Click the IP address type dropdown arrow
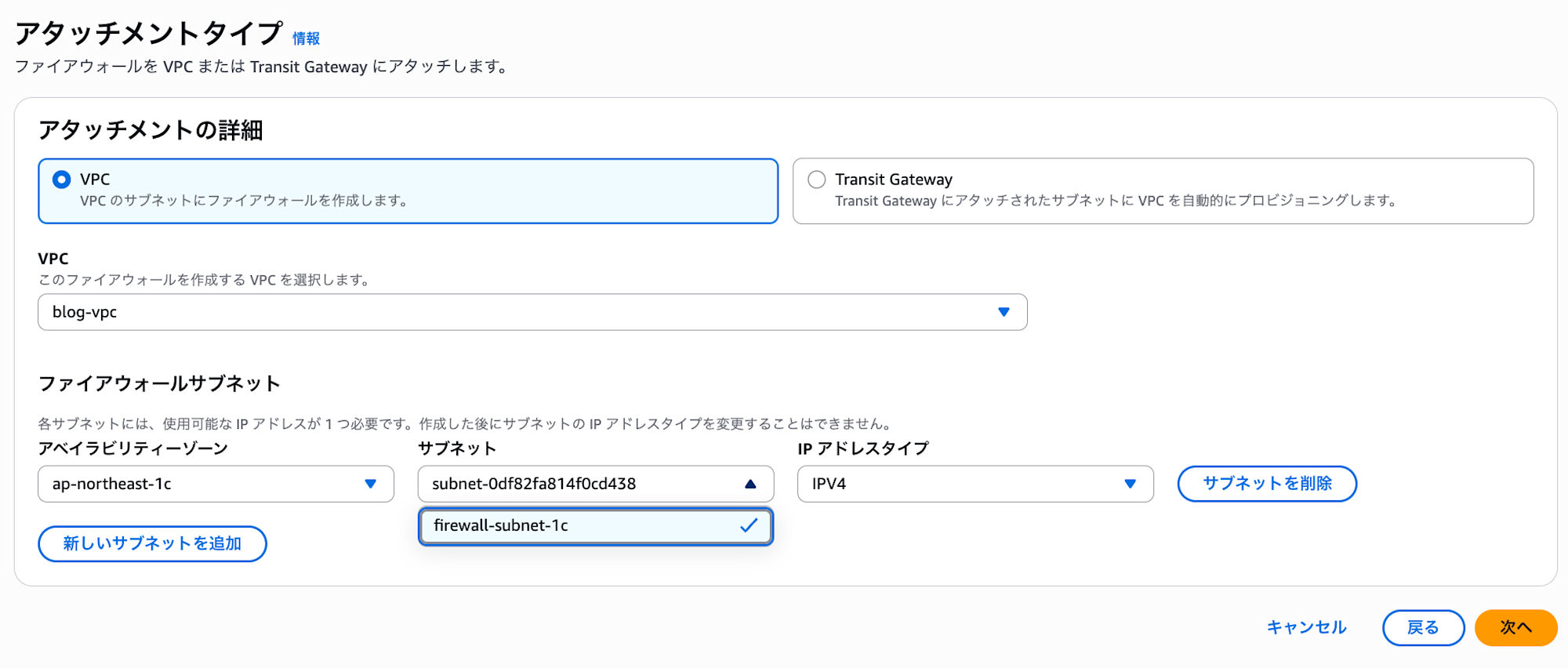This screenshot has height=668, width=1568. pos(1130,484)
